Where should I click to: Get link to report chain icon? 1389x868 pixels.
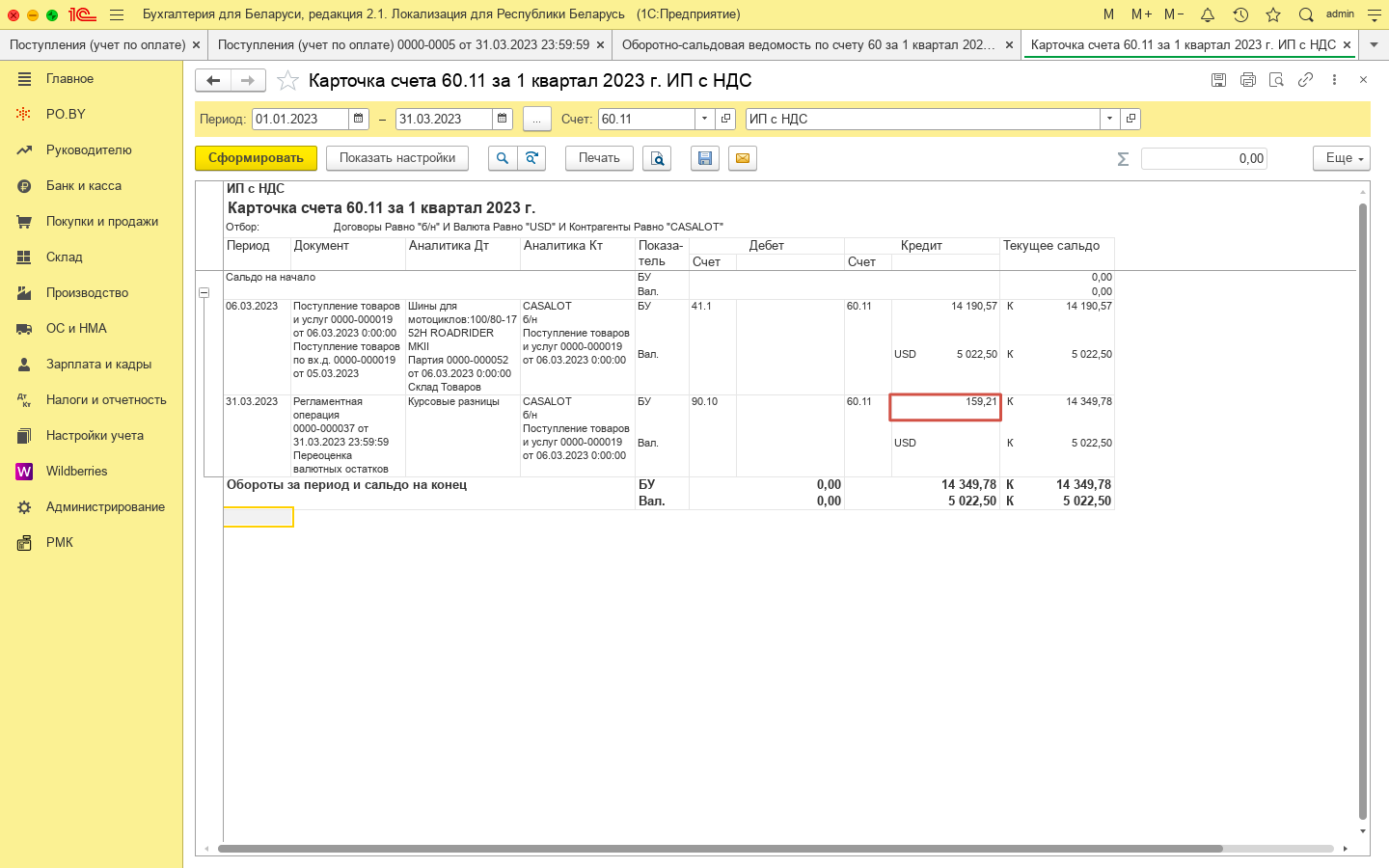1305,80
